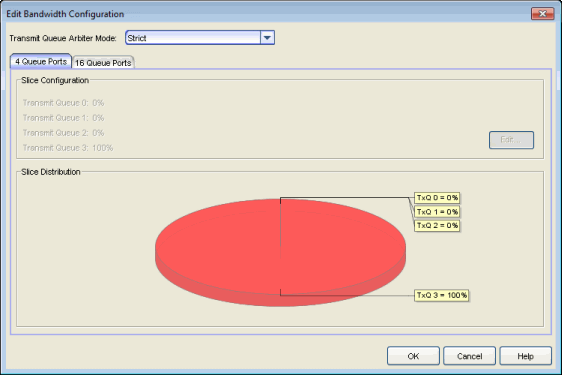This screenshot has width=562, height=375.
Task: Select the Transmit Queue 1 percentage line
Action: [63, 118]
